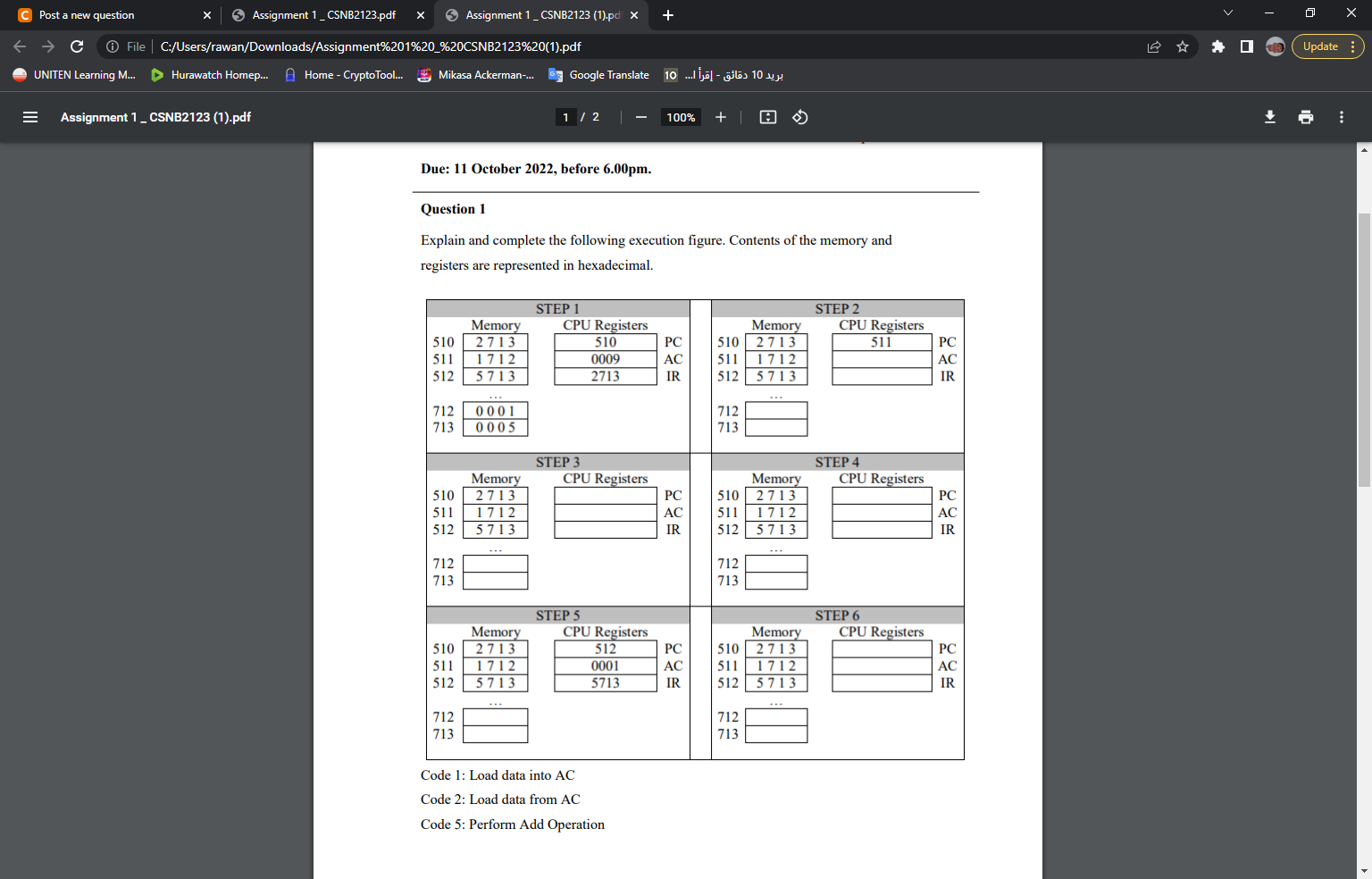This screenshot has height=879, width=1372.
Task: Switch to the 'Post a new question' tab
Action: 113,15
